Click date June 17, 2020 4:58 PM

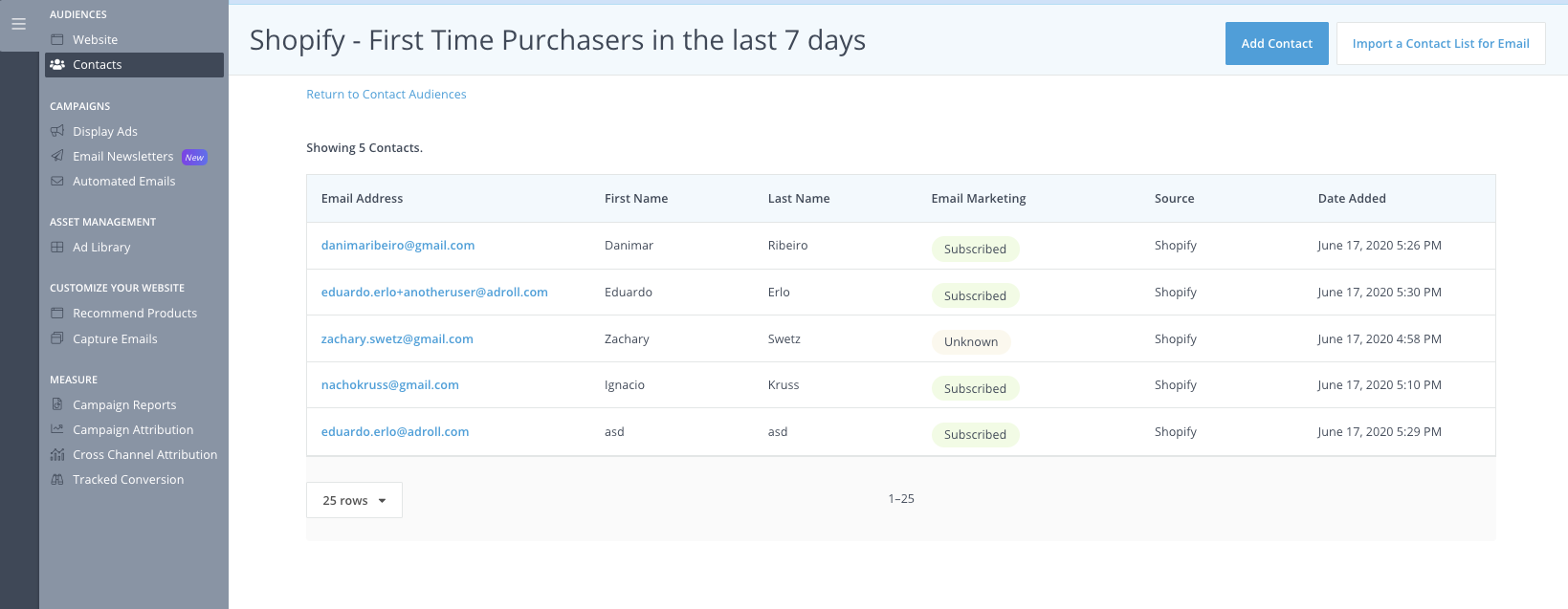click(x=1380, y=338)
